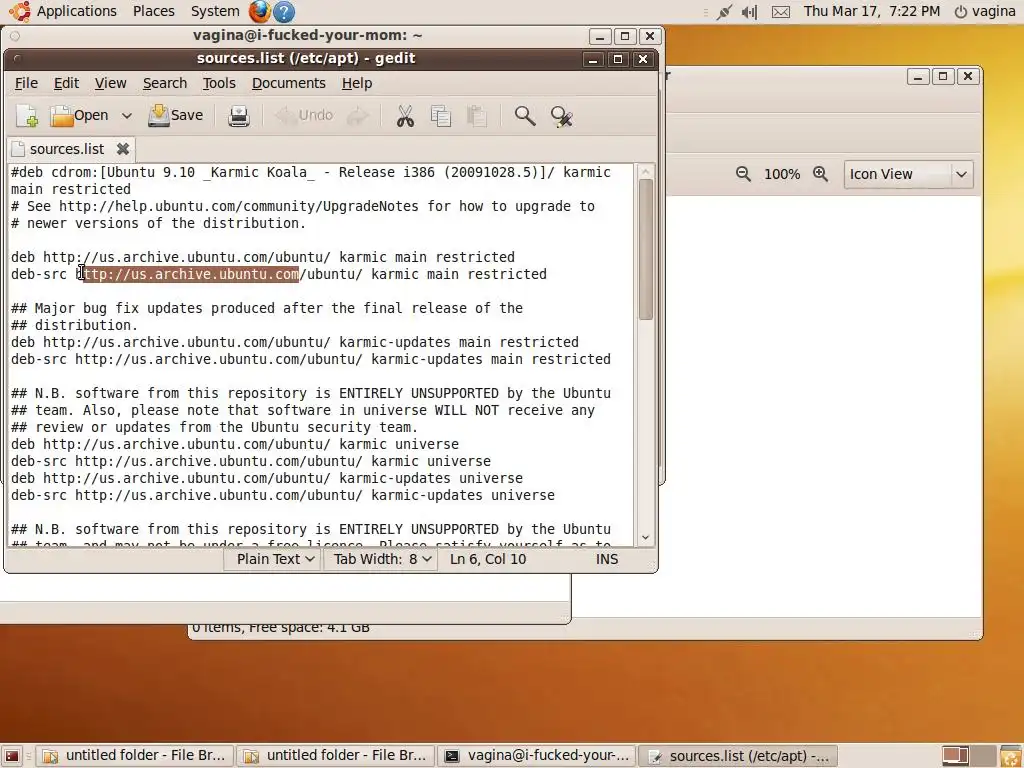Expand the Open recent files arrow
1024x768 pixels.
pyautogui.click(x=127, y=116)
